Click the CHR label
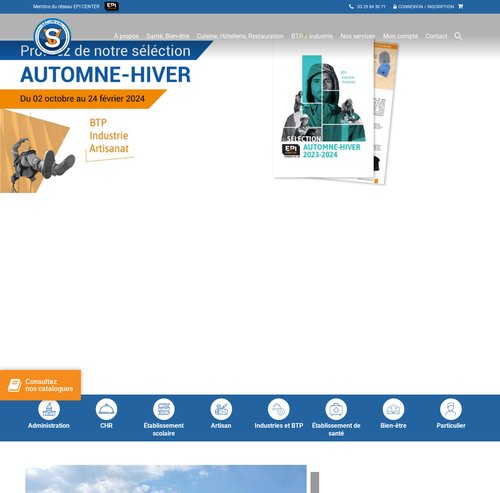 pyautogui.click(x=106, y=425)
